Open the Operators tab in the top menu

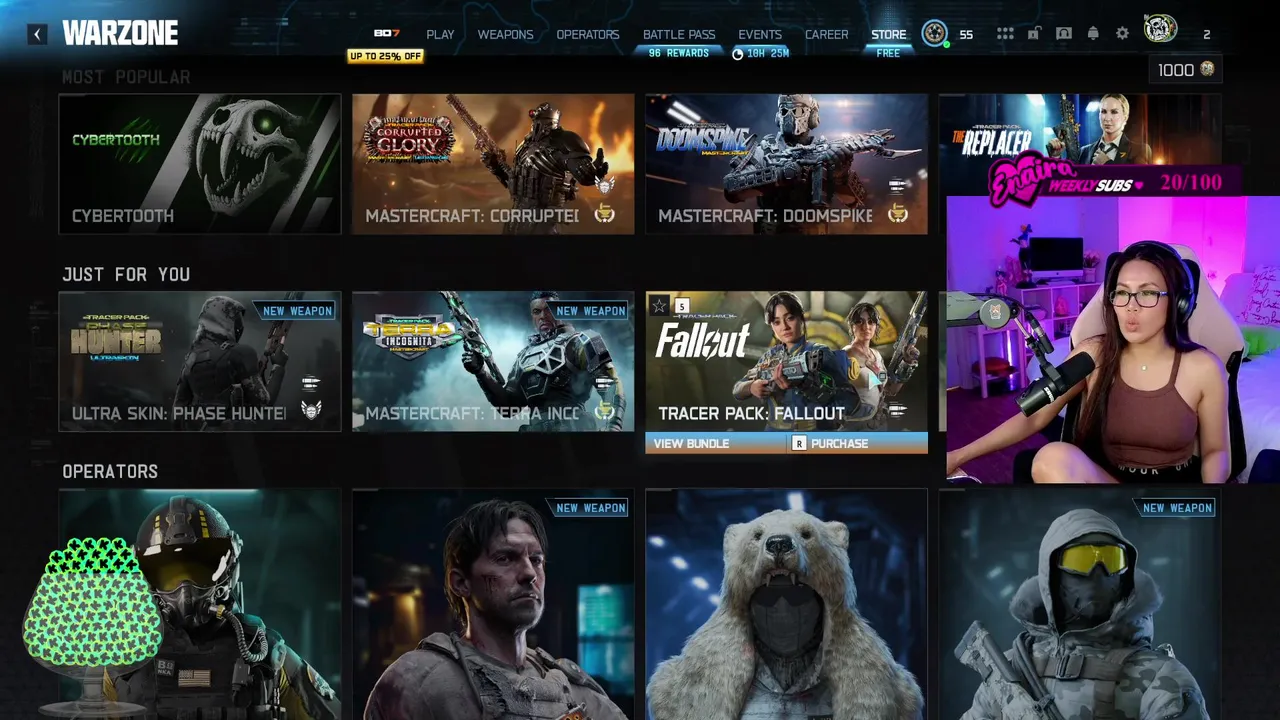588,34
